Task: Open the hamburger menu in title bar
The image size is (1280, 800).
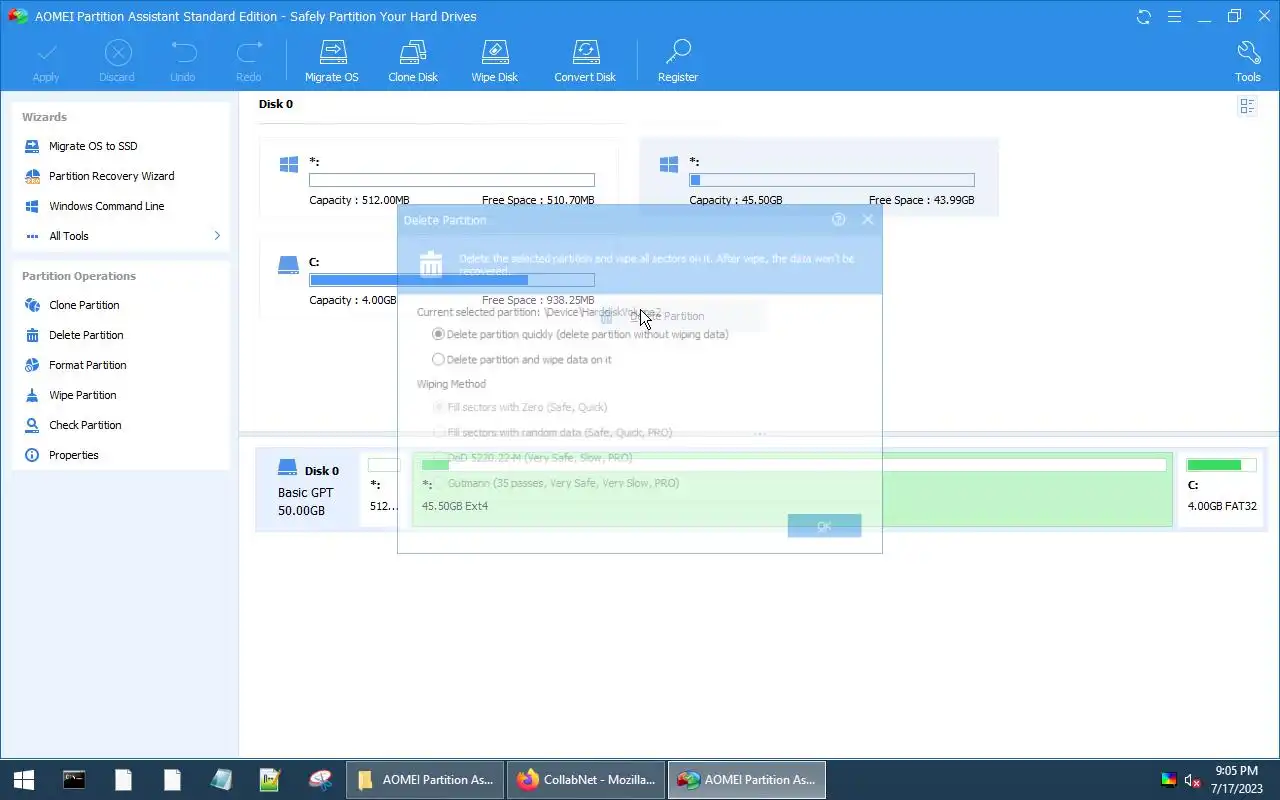Action: pyautogui.click(x=1175, y=17)
